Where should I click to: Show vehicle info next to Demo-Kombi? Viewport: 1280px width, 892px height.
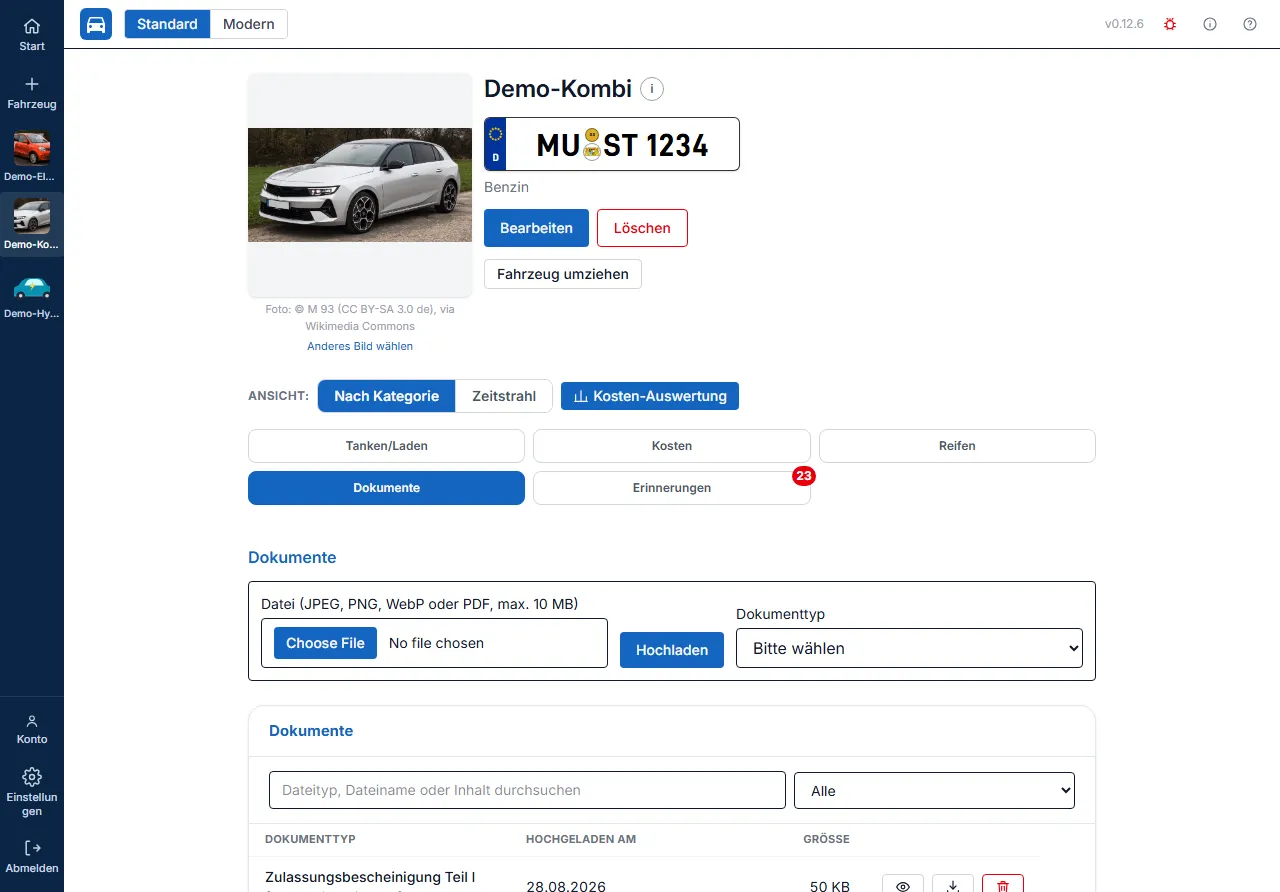(652, 89)
